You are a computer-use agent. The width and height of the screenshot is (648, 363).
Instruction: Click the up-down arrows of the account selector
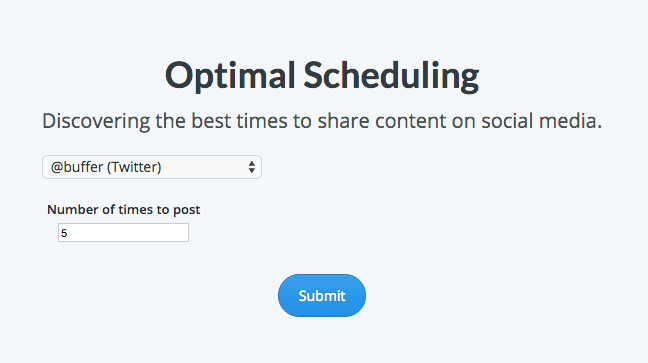[x=252, y=167]
